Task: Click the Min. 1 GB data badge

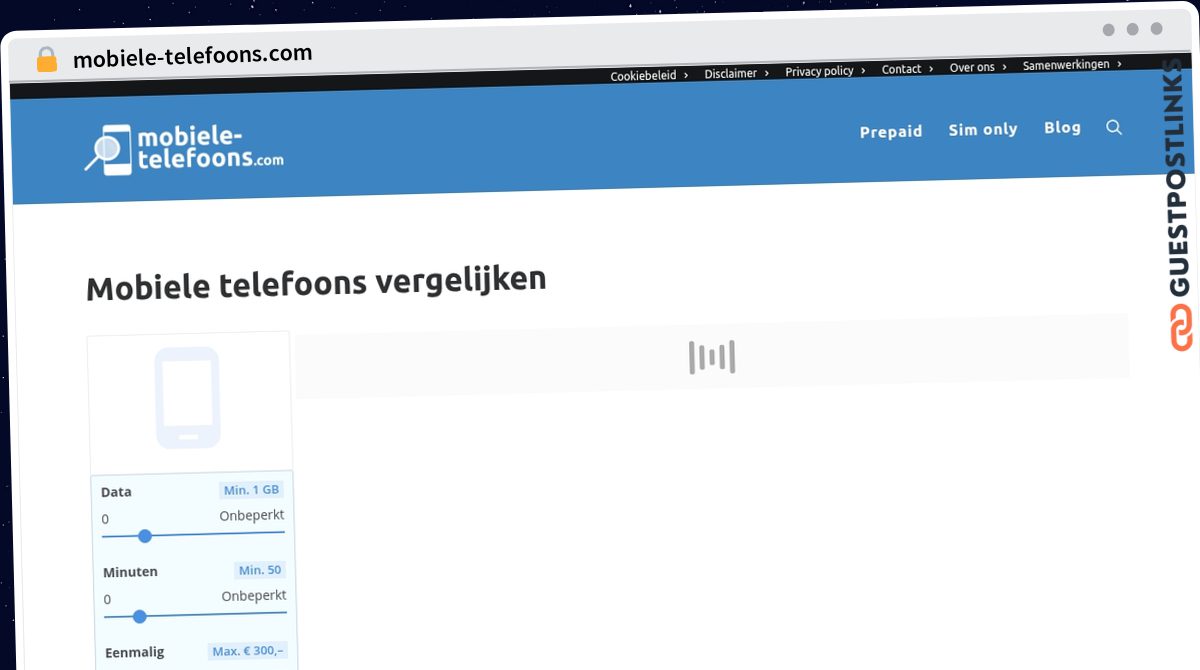Action: (x=252, y=490)
